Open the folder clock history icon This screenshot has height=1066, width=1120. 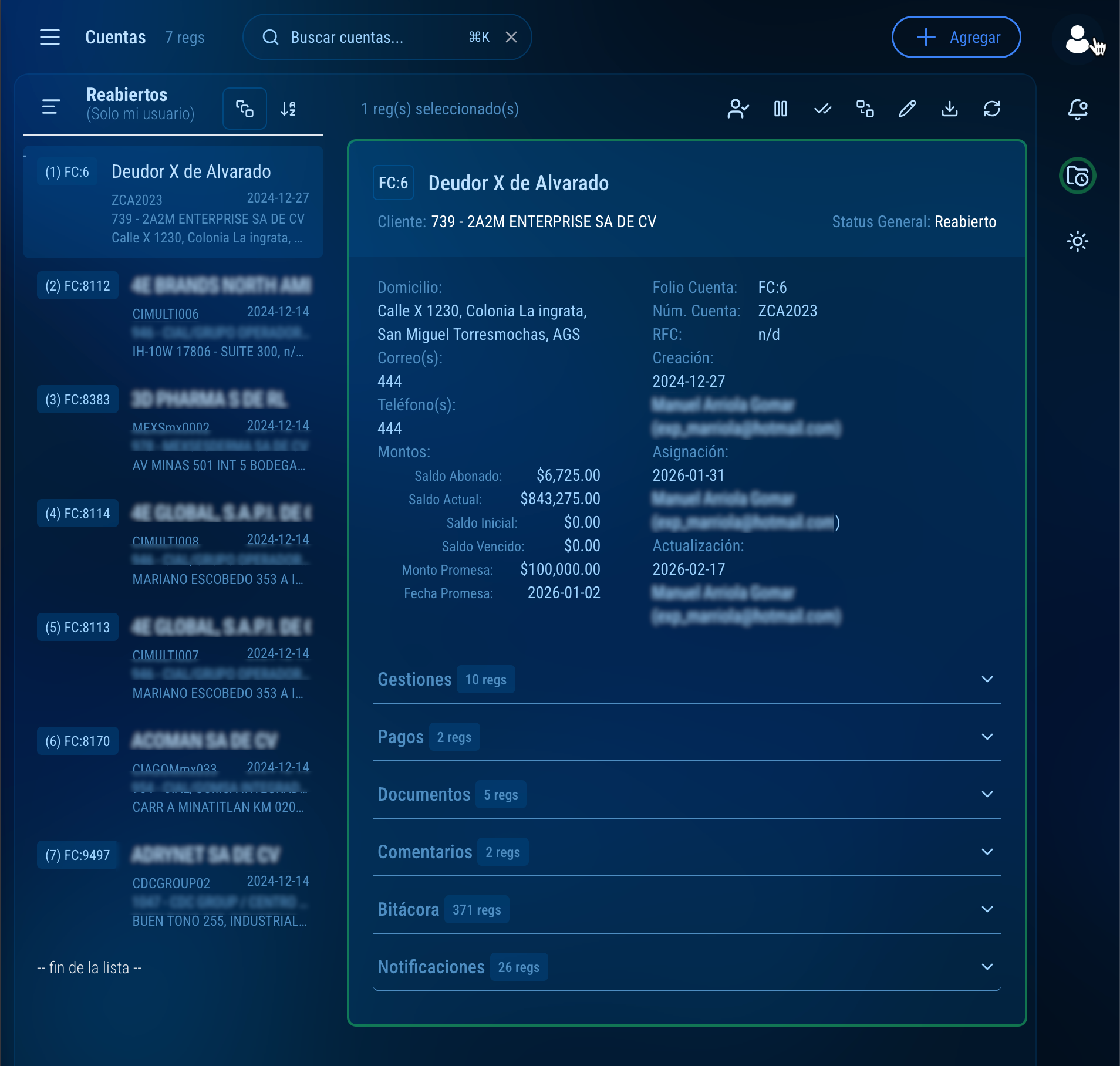[x=1077, y=176]
